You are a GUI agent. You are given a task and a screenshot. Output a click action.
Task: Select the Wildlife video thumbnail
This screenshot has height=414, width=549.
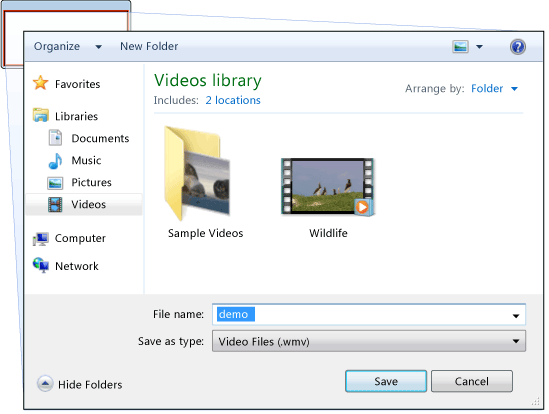[328, 186]
